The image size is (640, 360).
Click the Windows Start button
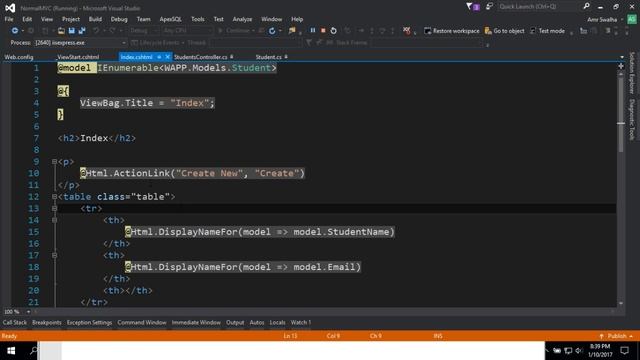(11, 351)
